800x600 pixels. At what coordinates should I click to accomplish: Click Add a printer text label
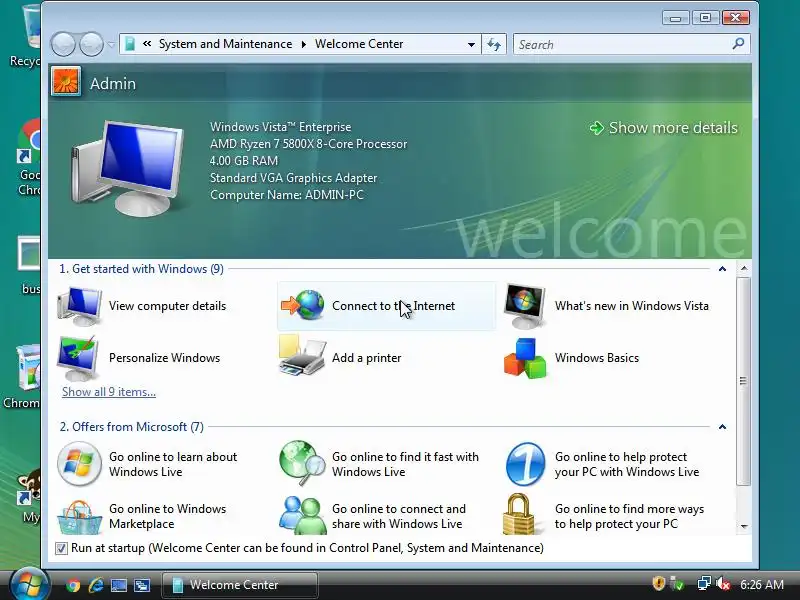(x=366, y=358)
